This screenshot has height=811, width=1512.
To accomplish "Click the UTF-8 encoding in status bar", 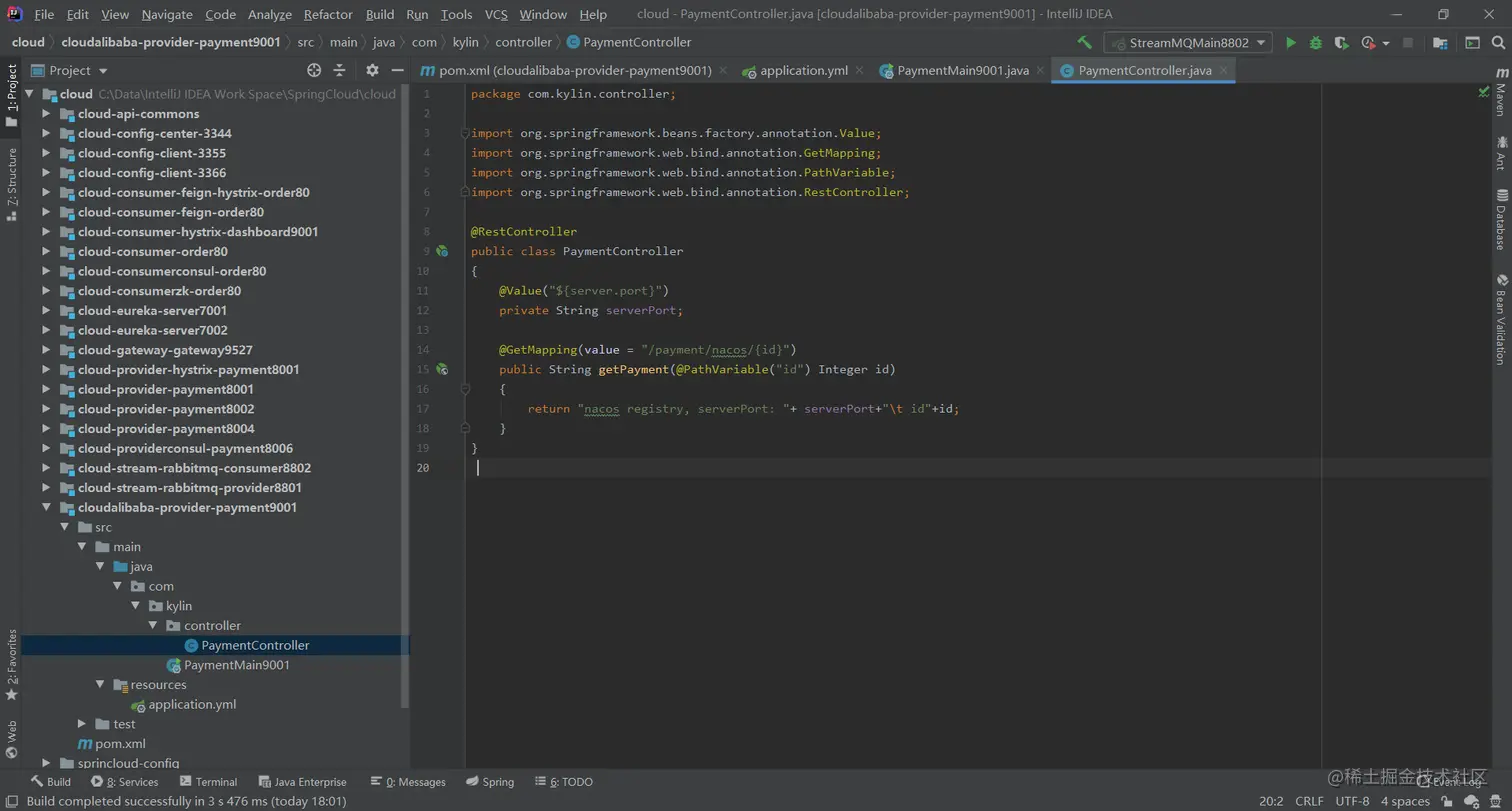I will click(x=1352, y=801).
